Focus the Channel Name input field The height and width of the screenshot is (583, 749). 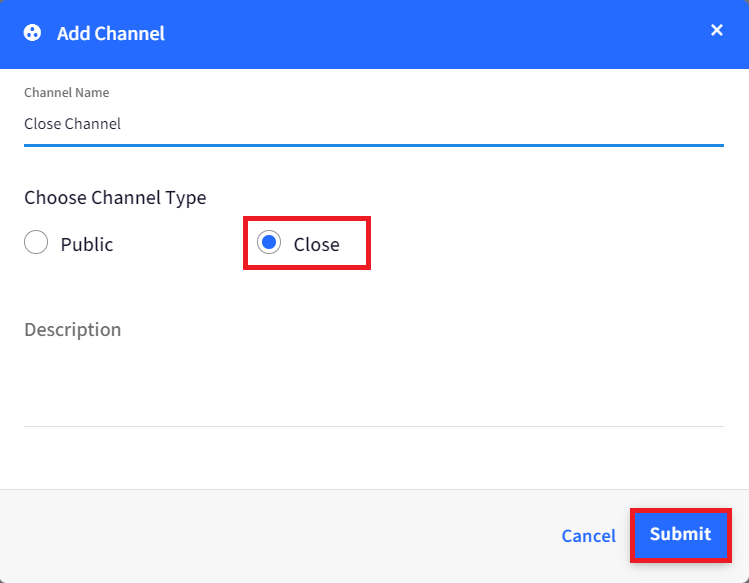tap(374, 124)
